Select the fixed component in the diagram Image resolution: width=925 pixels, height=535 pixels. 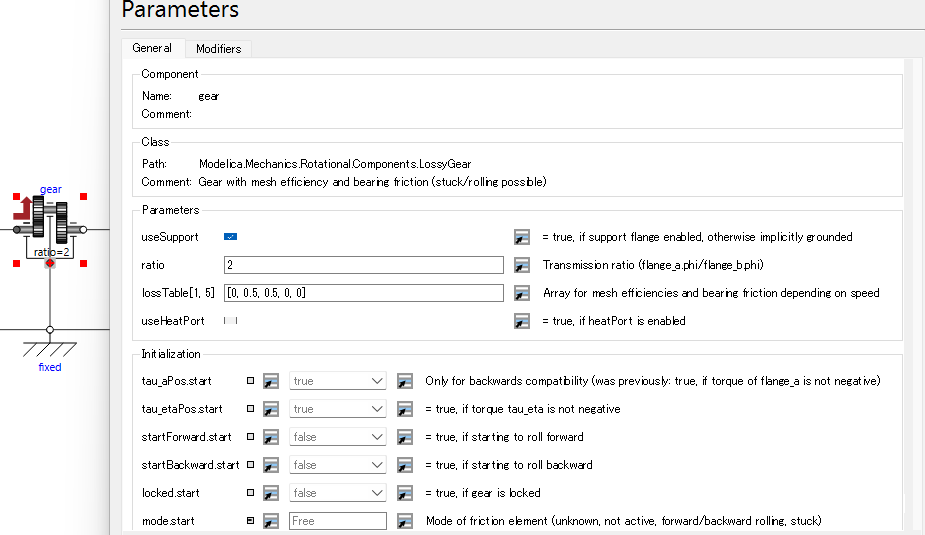pyautogui.click(x=50, y=348)
